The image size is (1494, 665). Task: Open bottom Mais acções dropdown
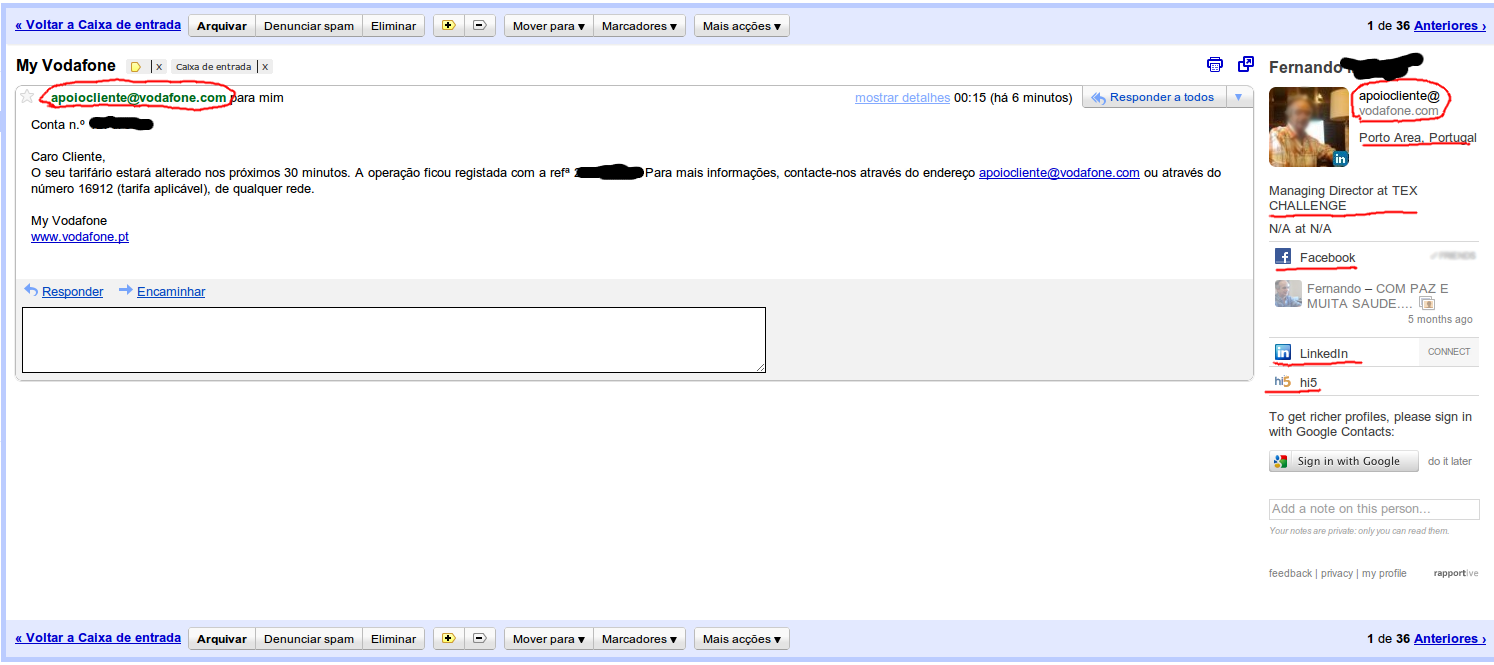742,638
